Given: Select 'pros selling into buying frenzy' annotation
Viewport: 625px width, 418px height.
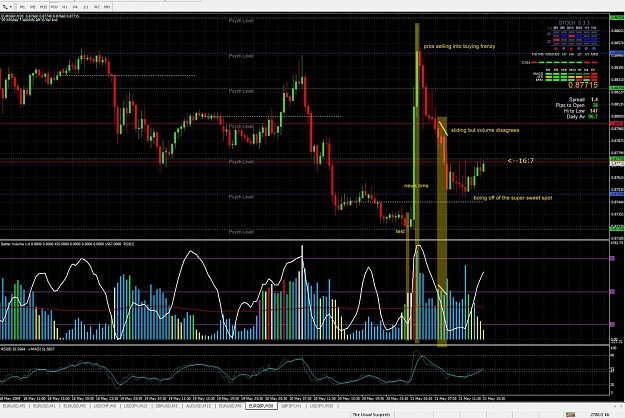Looking at the screenshot, I should (459, 46).
